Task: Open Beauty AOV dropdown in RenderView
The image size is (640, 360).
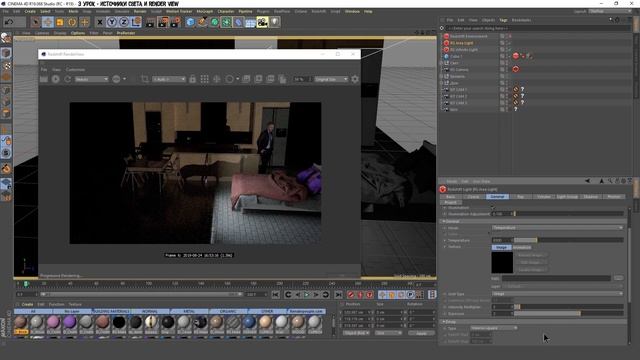Action: tap(91, 79)
